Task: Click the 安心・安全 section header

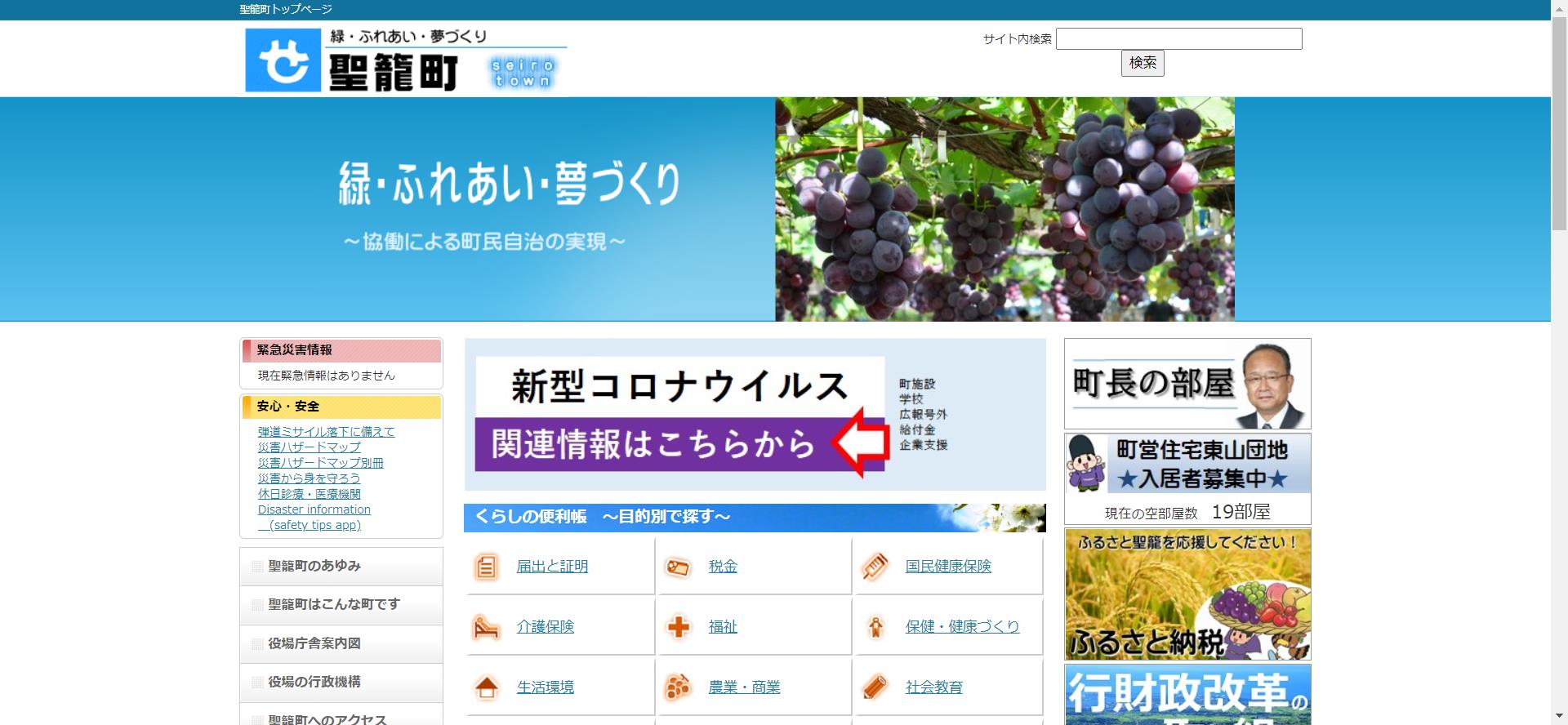Action: pos(341,407)
